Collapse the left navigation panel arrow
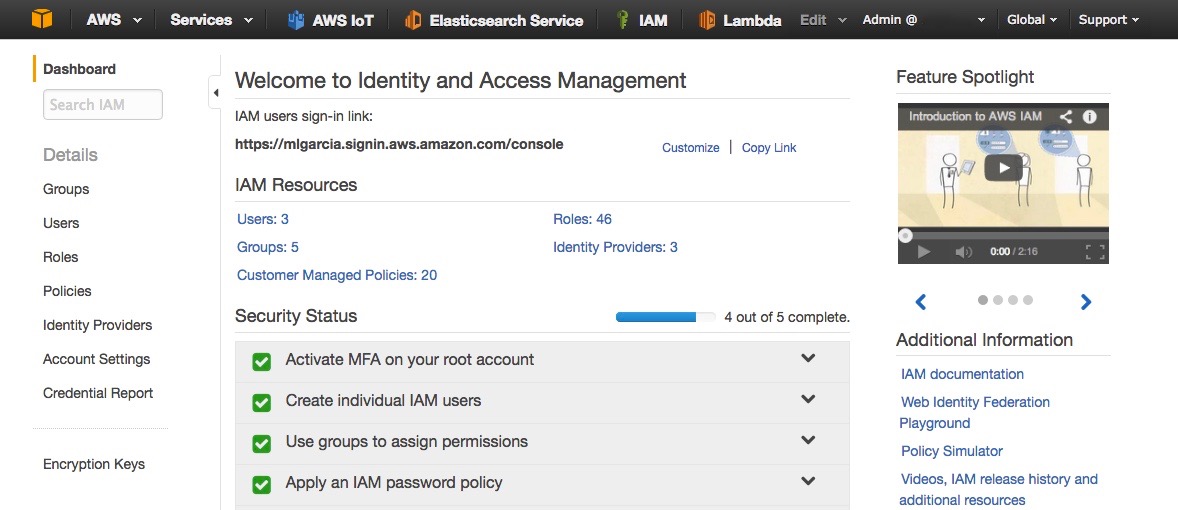 (x=215, y=93)
